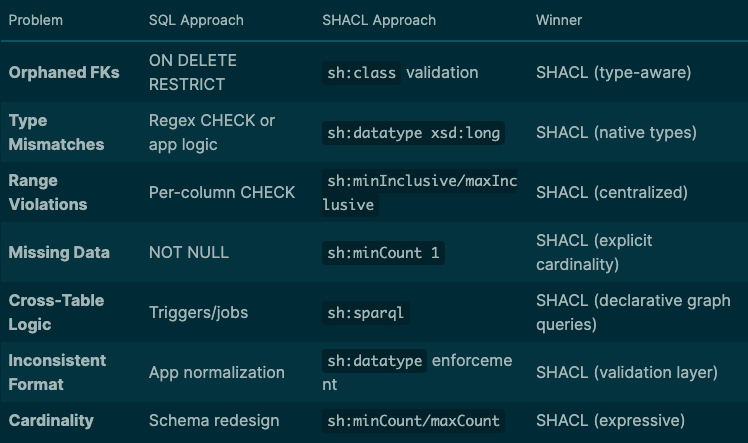Click the SQL Approach column header
The image size is (748, 443).
tap(196, 20)
